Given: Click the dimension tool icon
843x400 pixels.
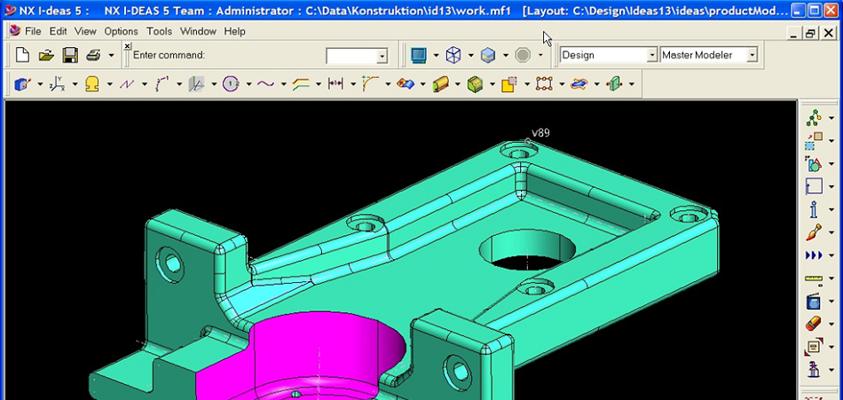Looking at the screenshot, I should [335, 84].
